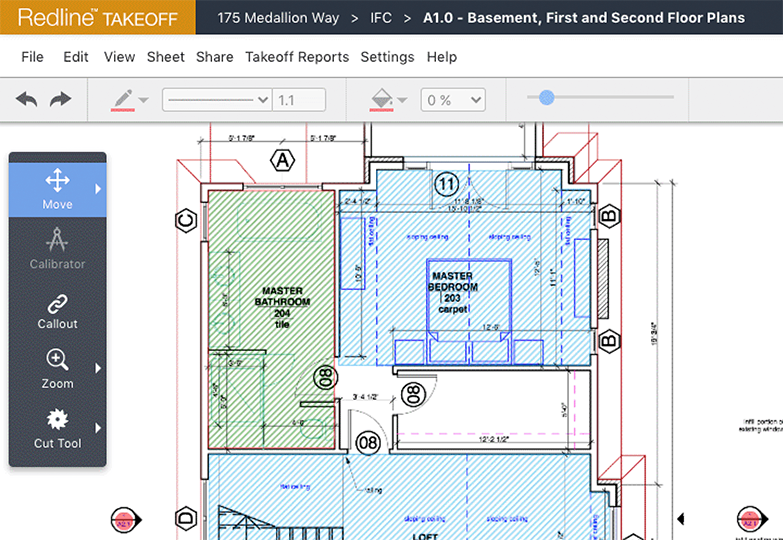Expand the Cut Tool submenu arrow
Viewport: 783px width, 540px height.
98,427
